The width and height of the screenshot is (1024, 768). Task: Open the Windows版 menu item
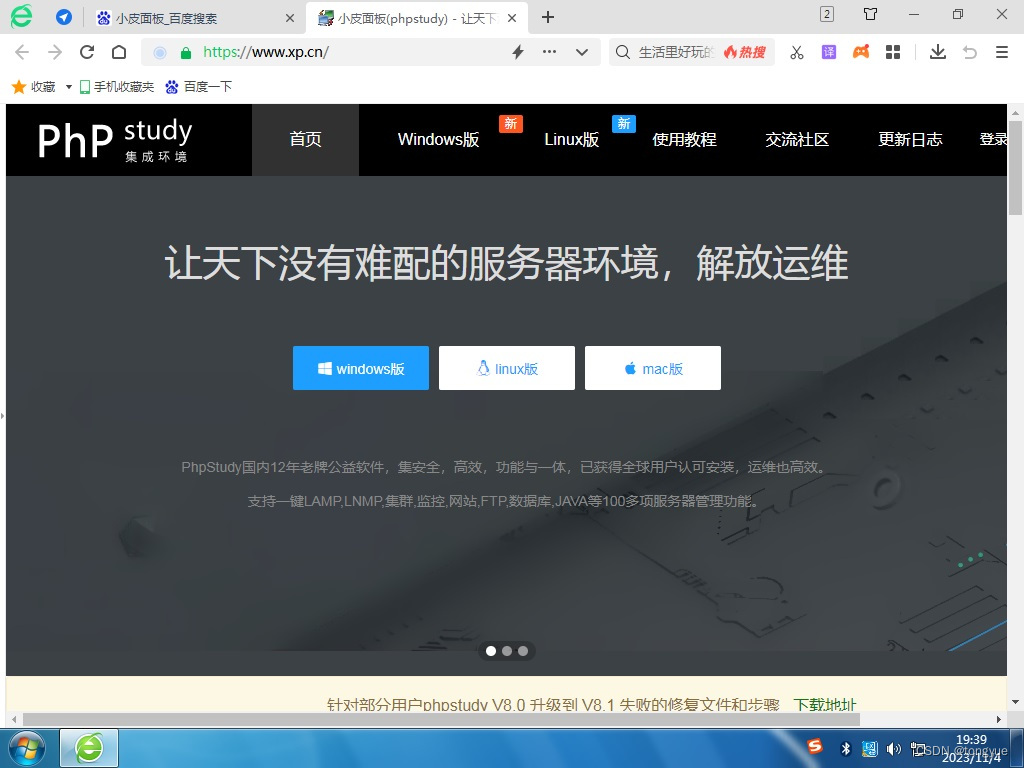click(x=438, y=140)
